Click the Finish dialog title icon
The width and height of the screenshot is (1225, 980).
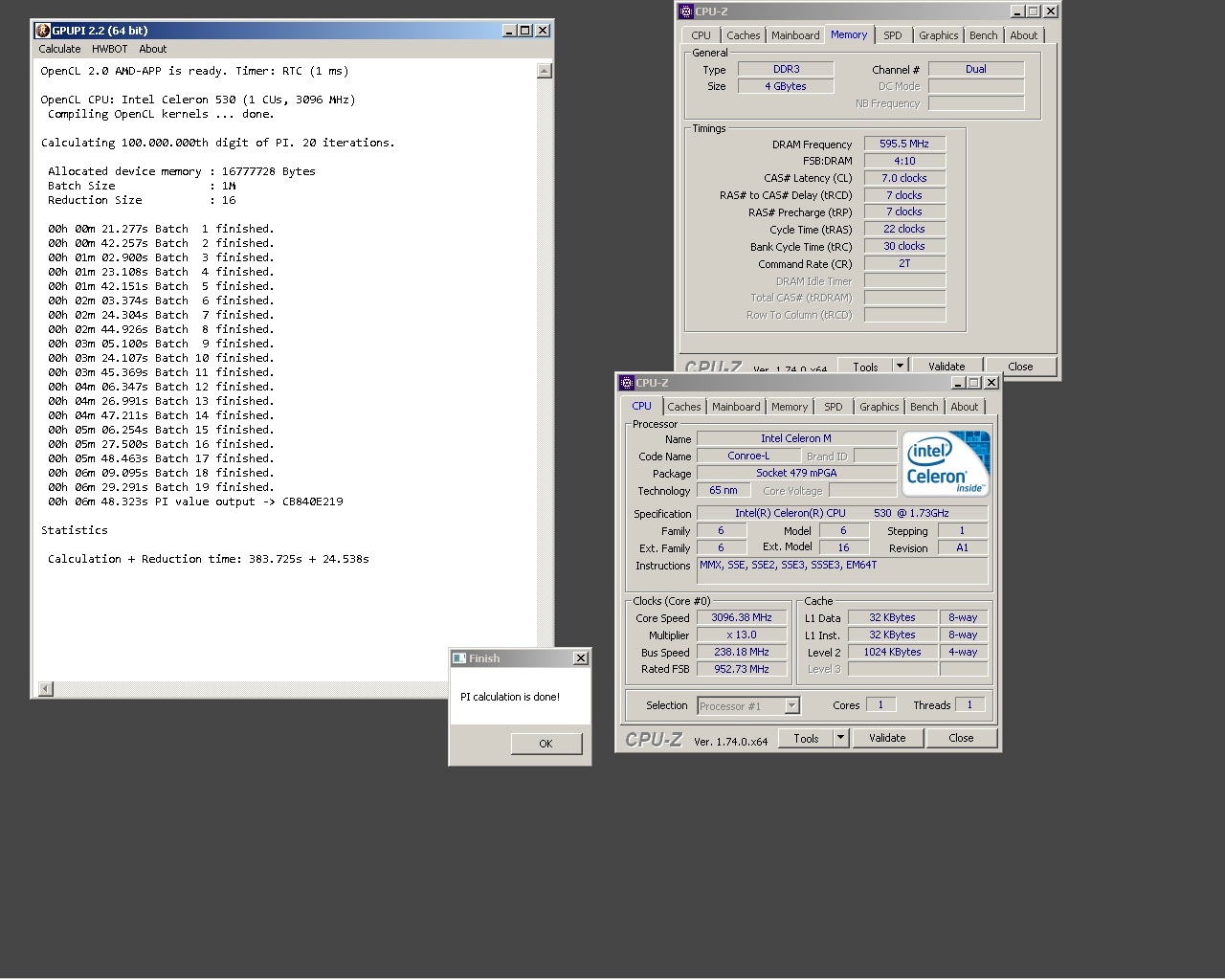click(x=459, y=658)
